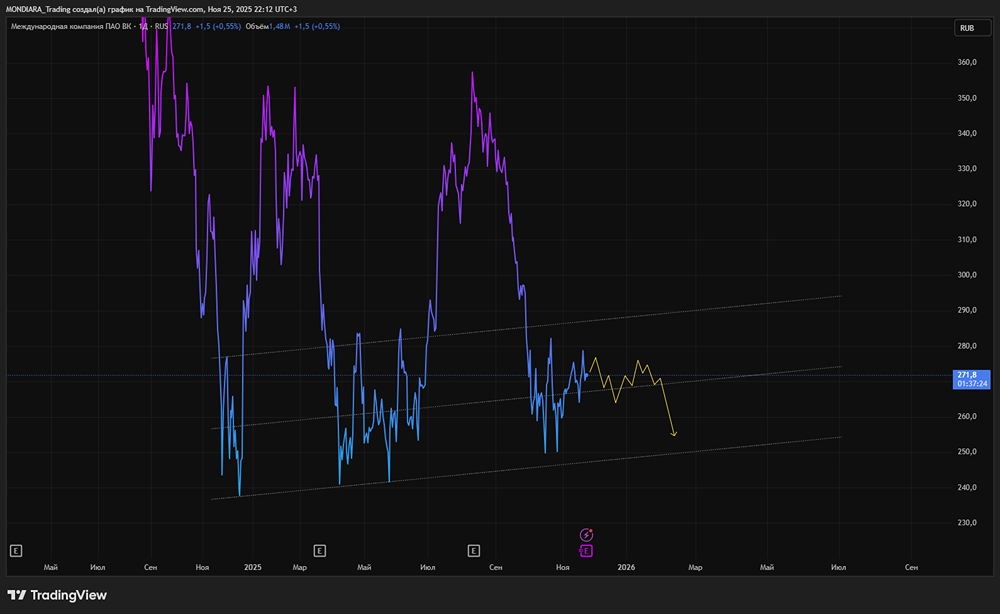This screenshot has width=1000, height=614.
Task: Click the blue 271,8 current price label
Action: 966,374
